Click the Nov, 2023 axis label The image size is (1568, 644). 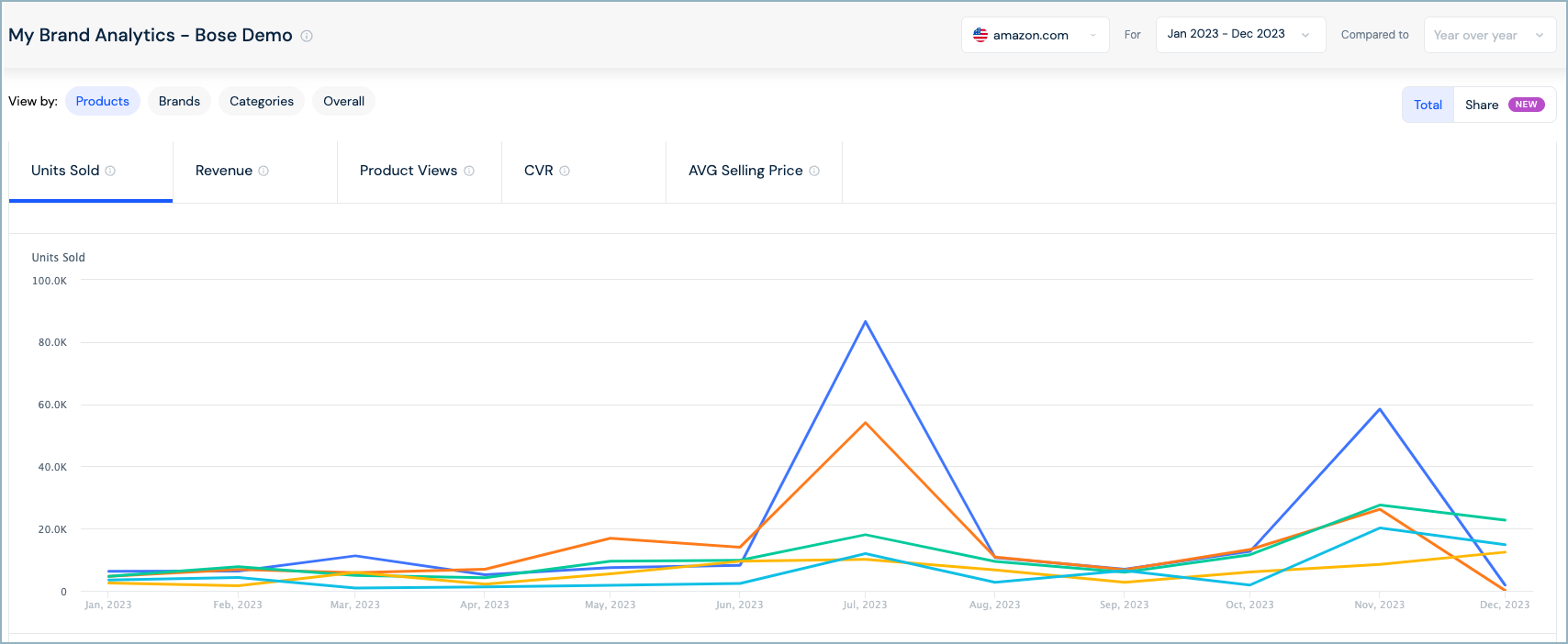coord(1379,605)
